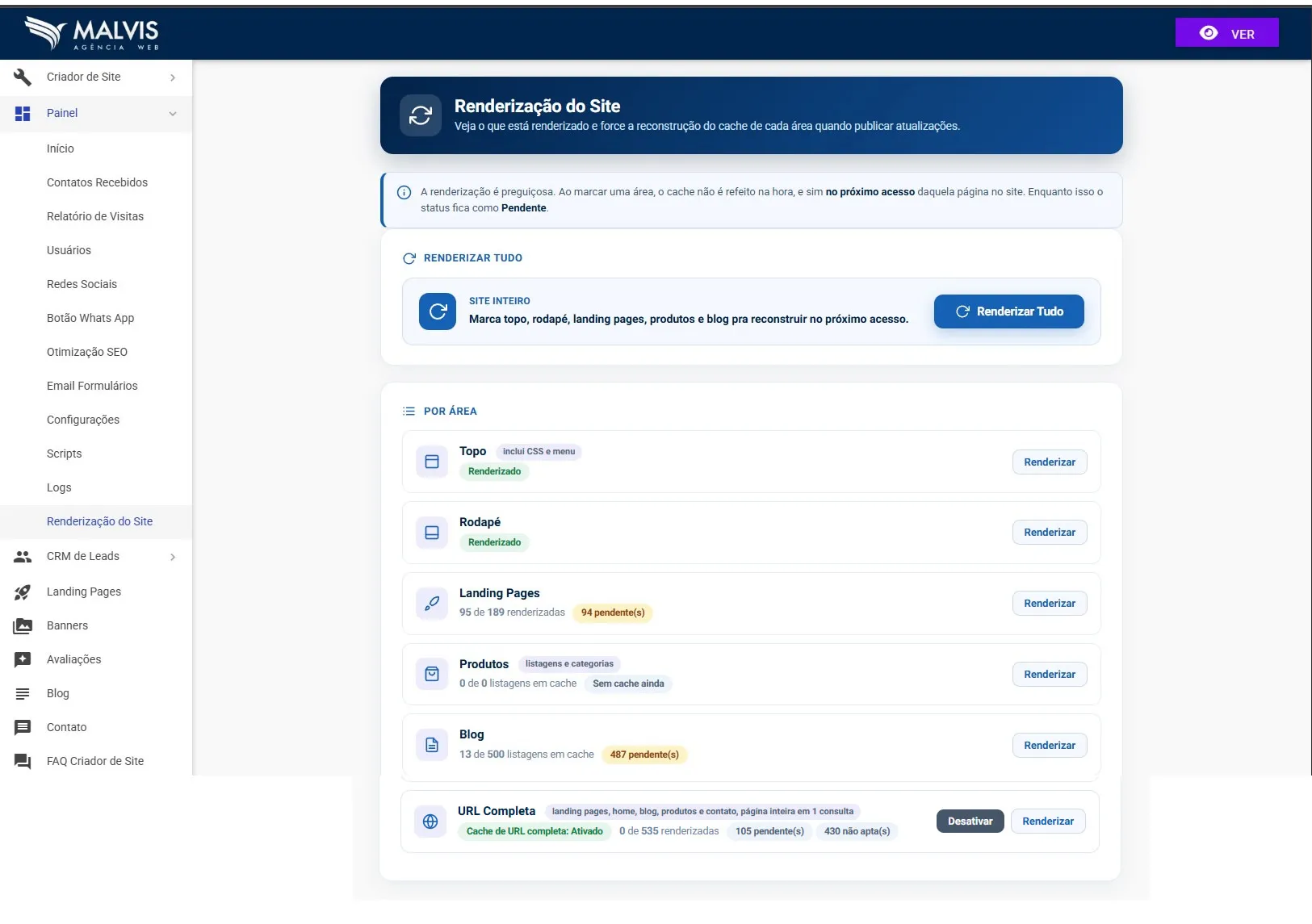Image resolution: width=1312 pixels, height=924 pixels.
Task: Click the info icon in the notice box
Action: click(404, 192)
